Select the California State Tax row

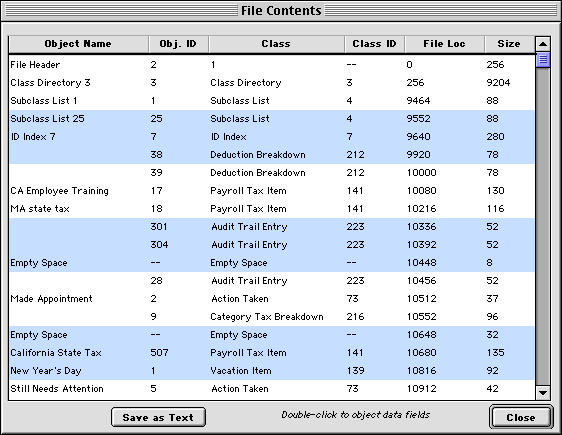tap(272, 353)
